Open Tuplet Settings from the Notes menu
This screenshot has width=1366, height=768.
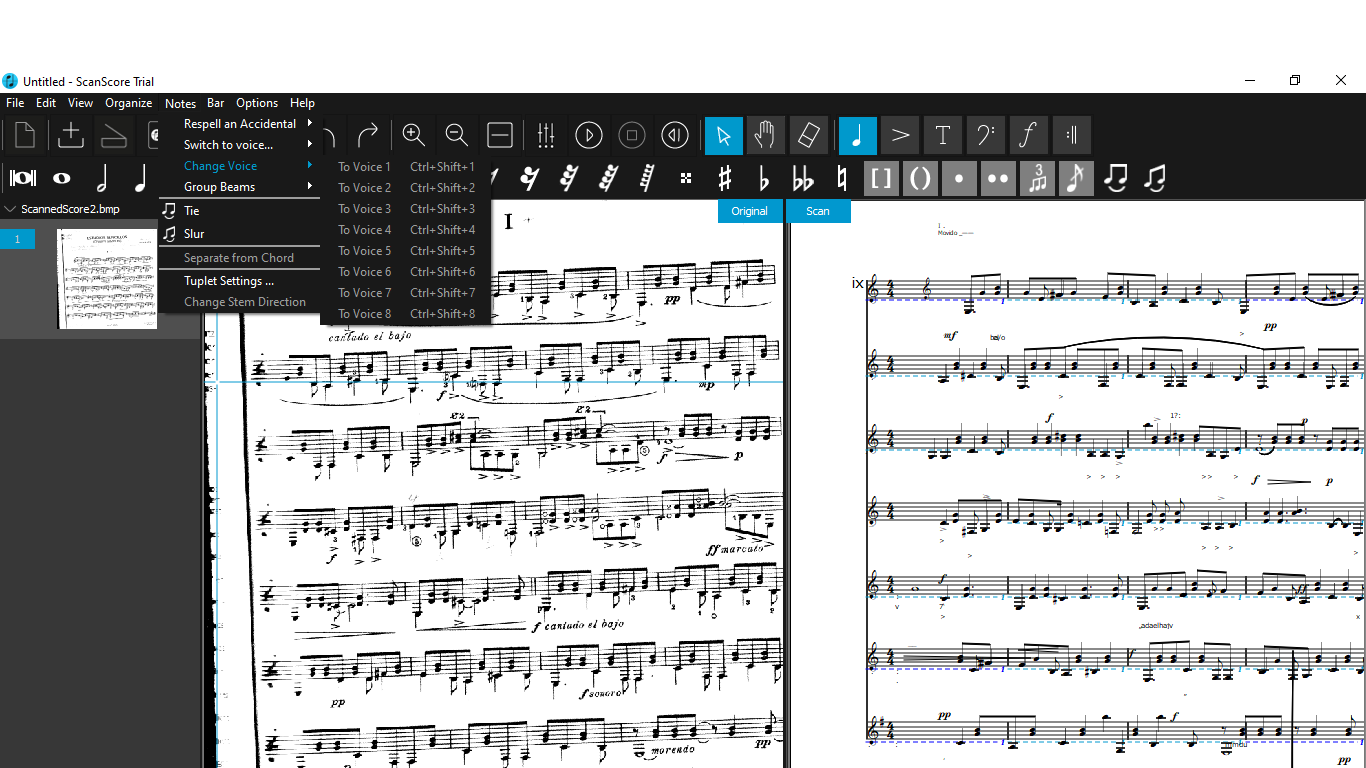coord(240,281)
